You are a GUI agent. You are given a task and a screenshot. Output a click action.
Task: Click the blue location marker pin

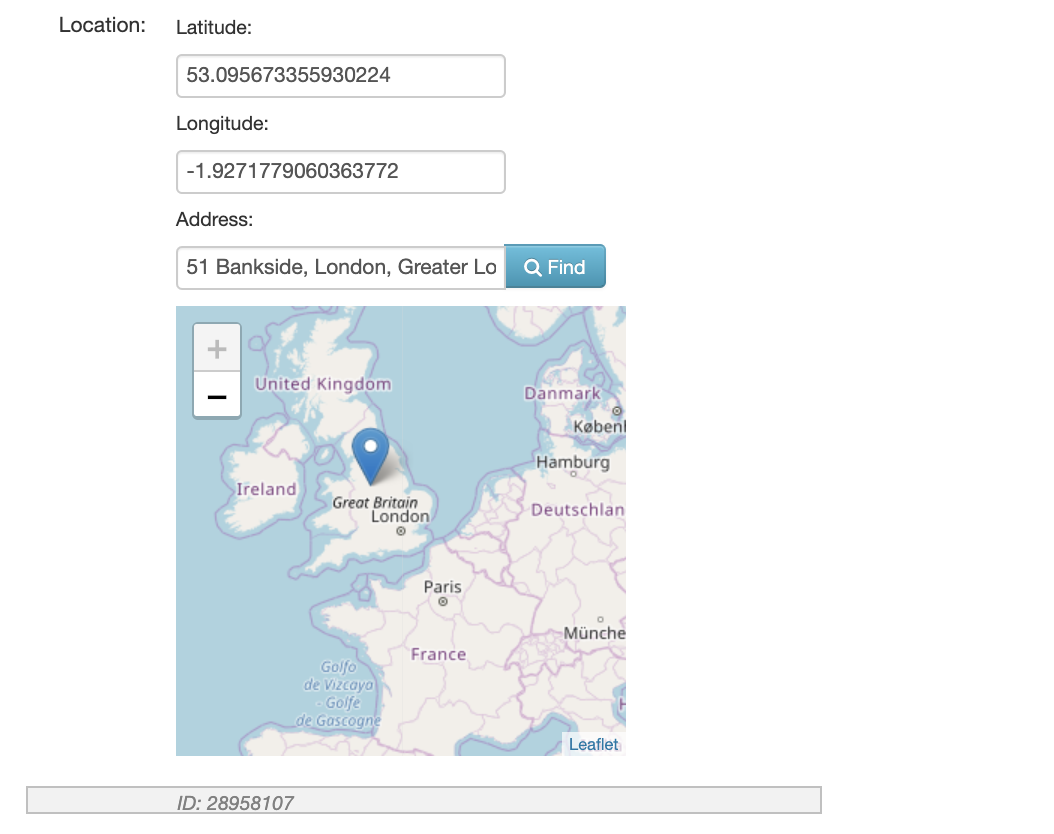point(370,456)
